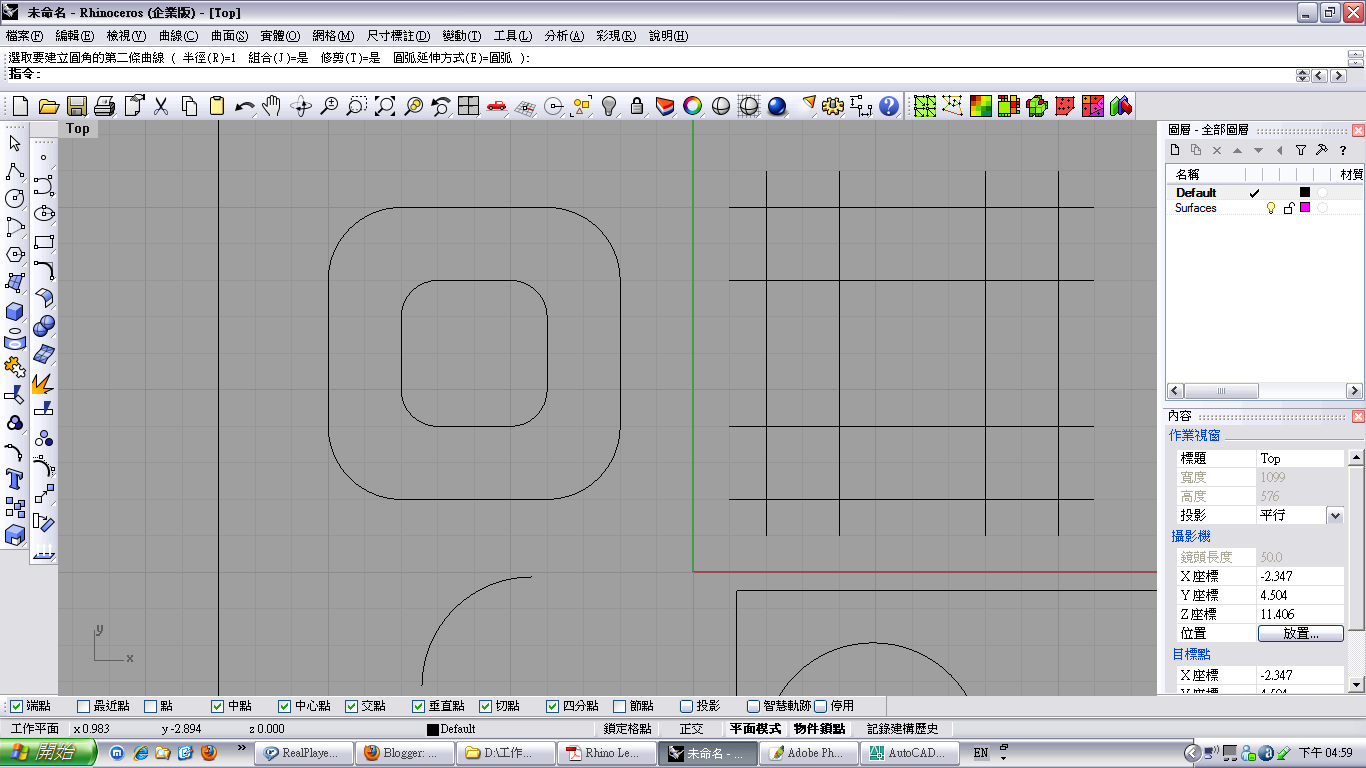Create a new file with the blank page icon
This screenshot has width=1366, height=768.
(20, 105)
